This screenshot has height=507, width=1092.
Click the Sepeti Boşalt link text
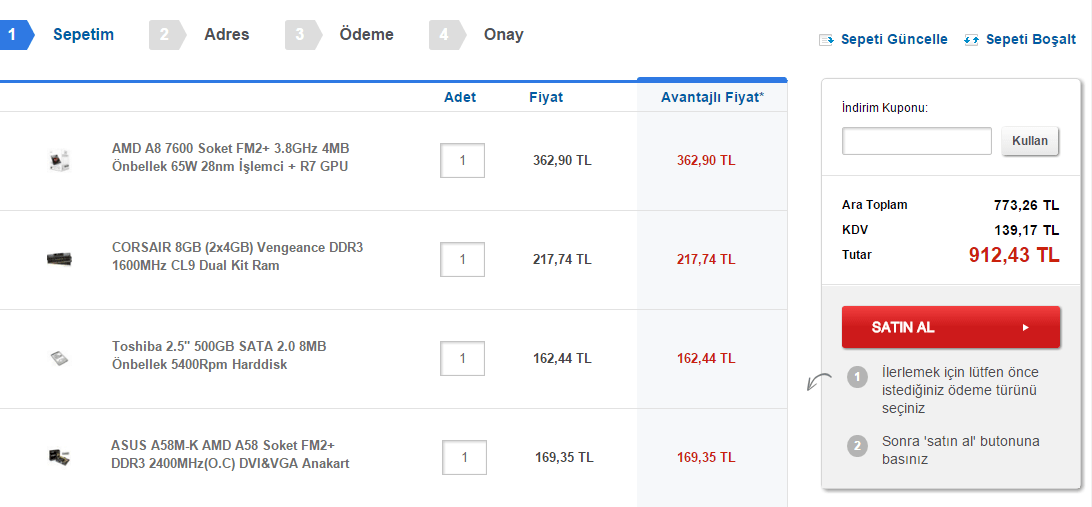point(1030,40)
